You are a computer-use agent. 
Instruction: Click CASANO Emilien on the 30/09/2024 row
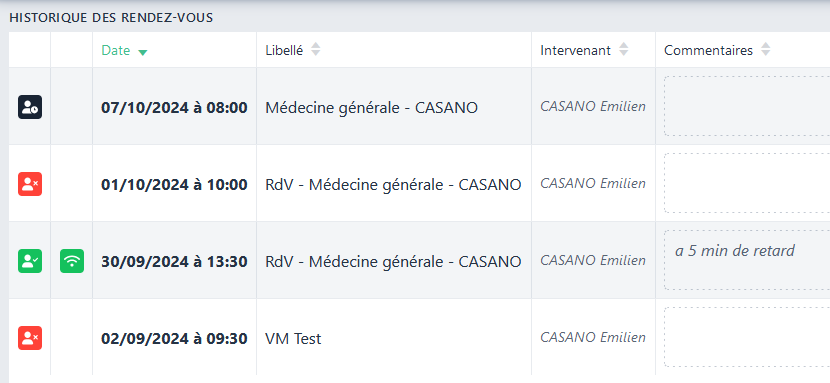click(593, 260)
